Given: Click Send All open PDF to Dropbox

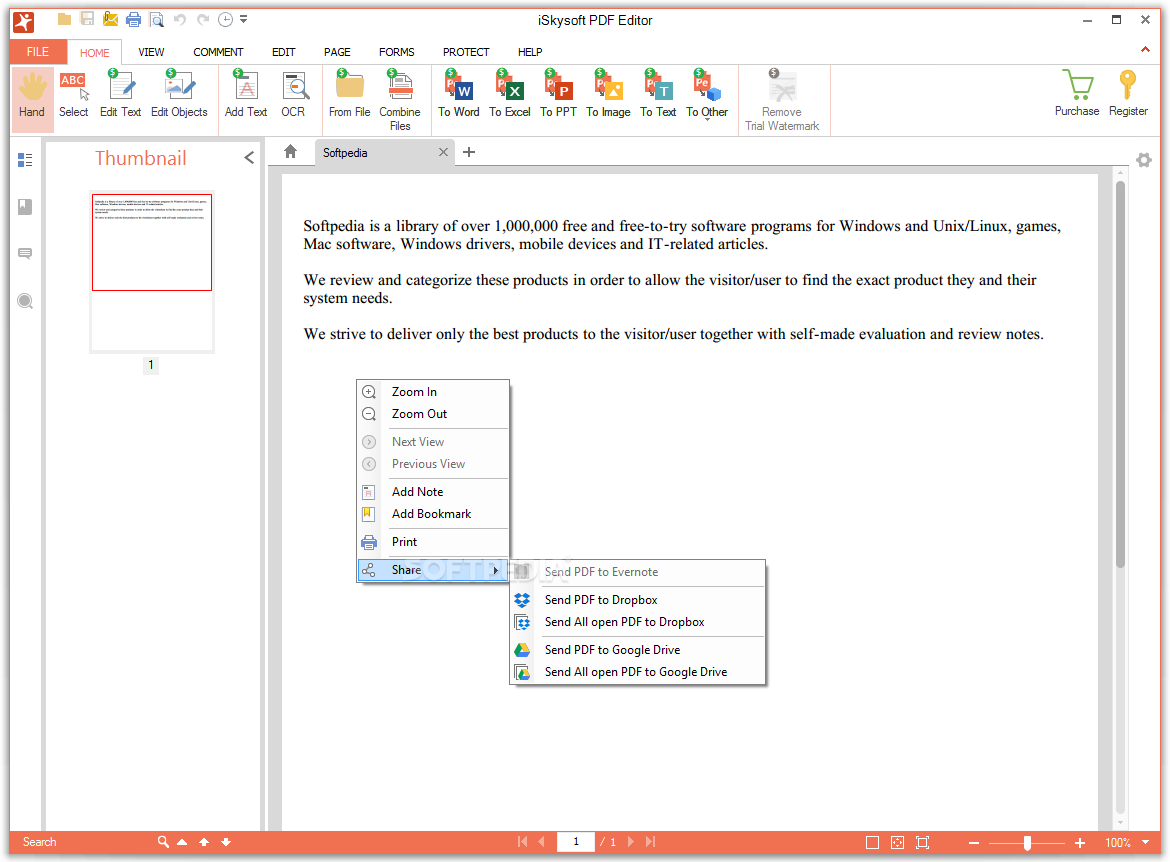Looking at the screenshot, I should click(x=638, y=622).
